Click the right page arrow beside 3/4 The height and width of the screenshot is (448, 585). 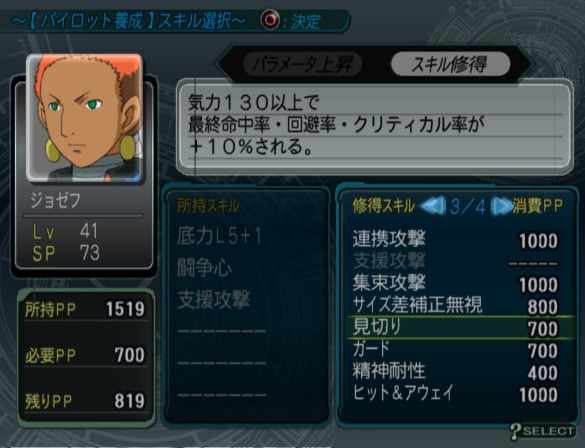pos(501,206)
